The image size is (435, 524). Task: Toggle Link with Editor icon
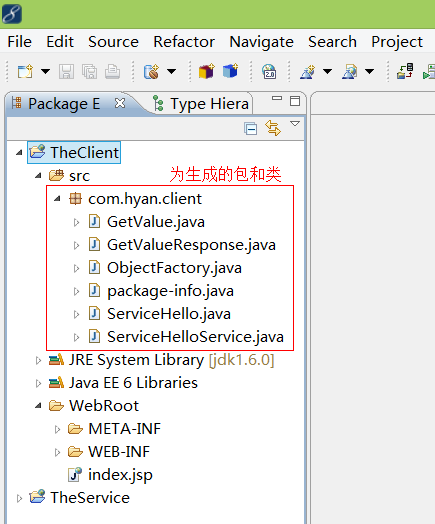click(273, 128)
